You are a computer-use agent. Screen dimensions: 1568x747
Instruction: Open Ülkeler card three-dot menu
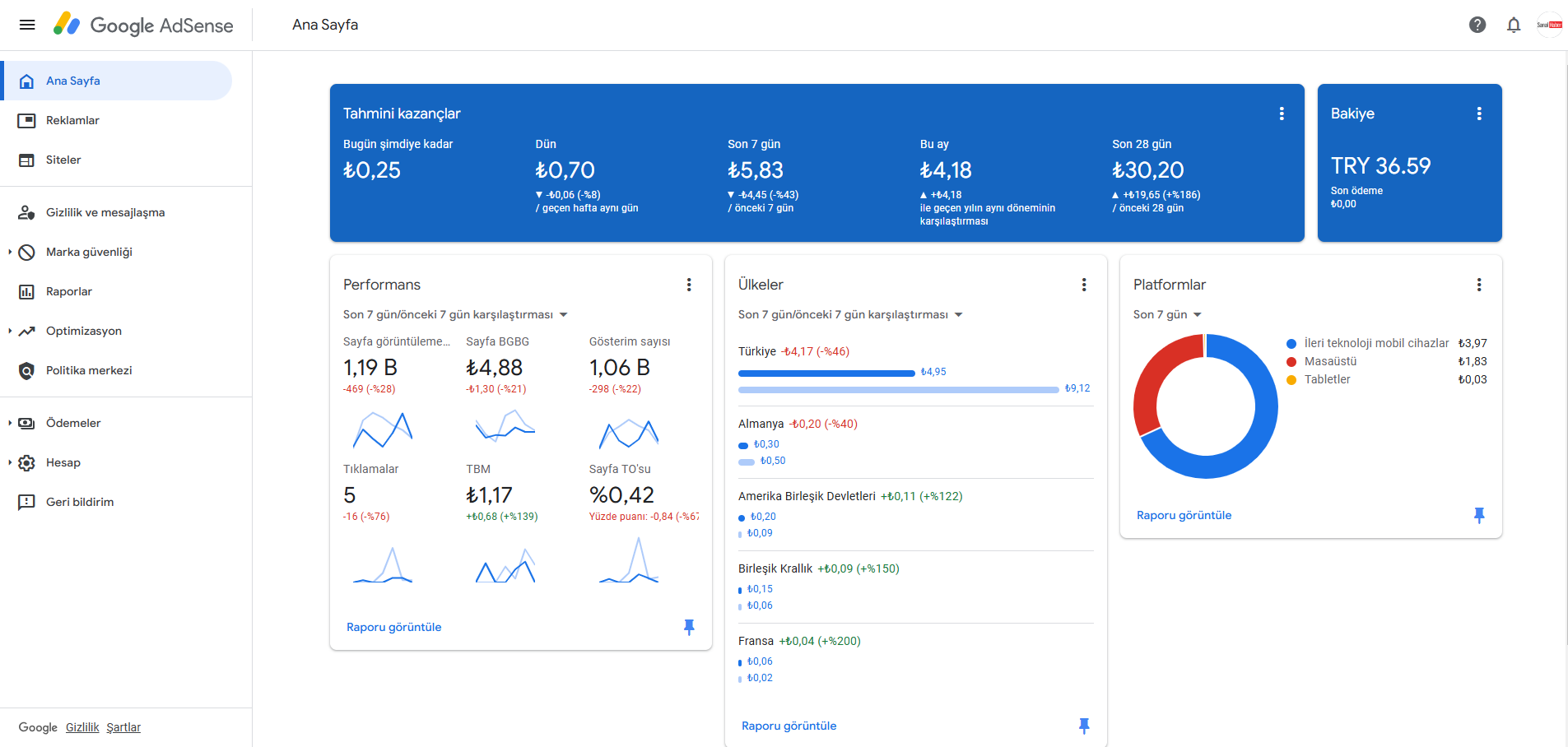[x=1084, y=285]
